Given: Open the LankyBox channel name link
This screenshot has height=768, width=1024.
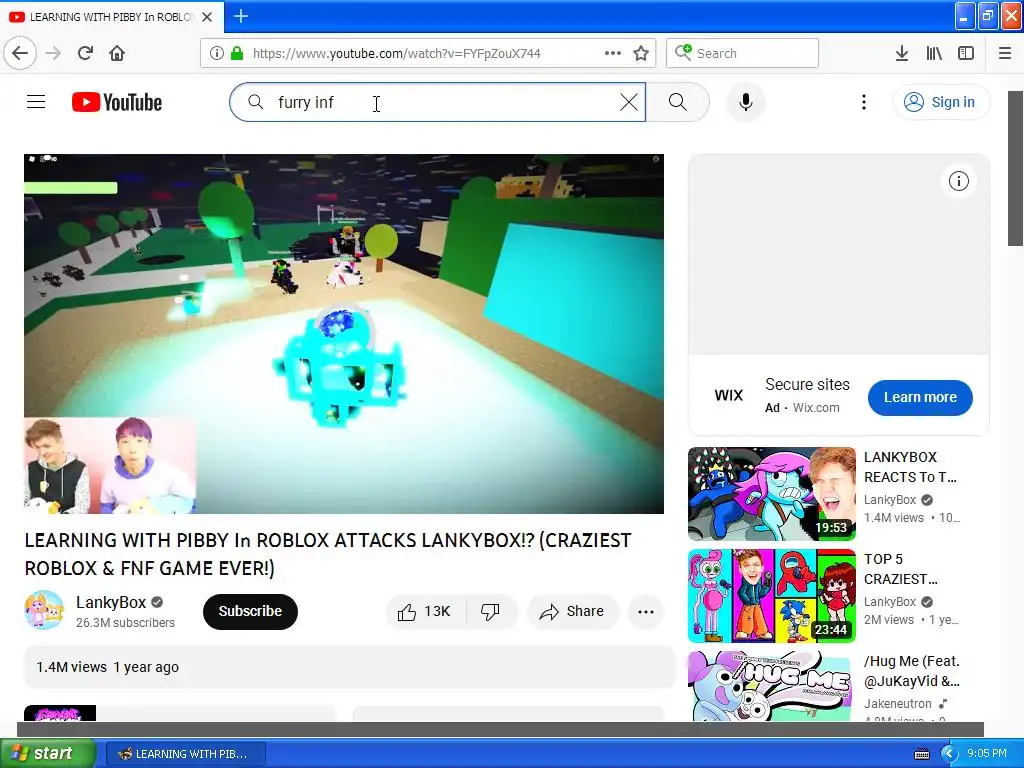Looking at the screenshot, I should click(110, 602).
